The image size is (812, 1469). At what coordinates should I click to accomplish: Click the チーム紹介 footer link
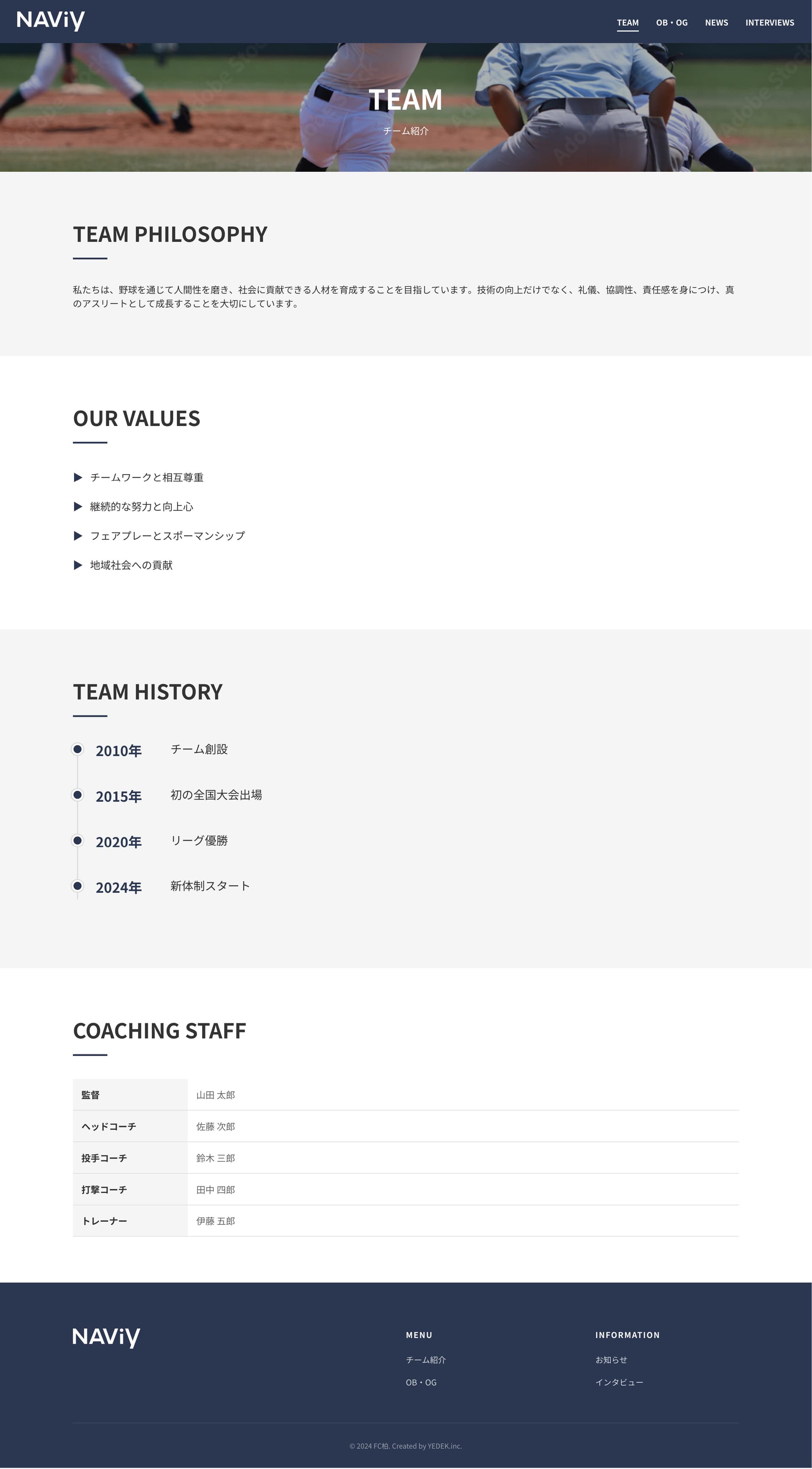(425, 1359)
